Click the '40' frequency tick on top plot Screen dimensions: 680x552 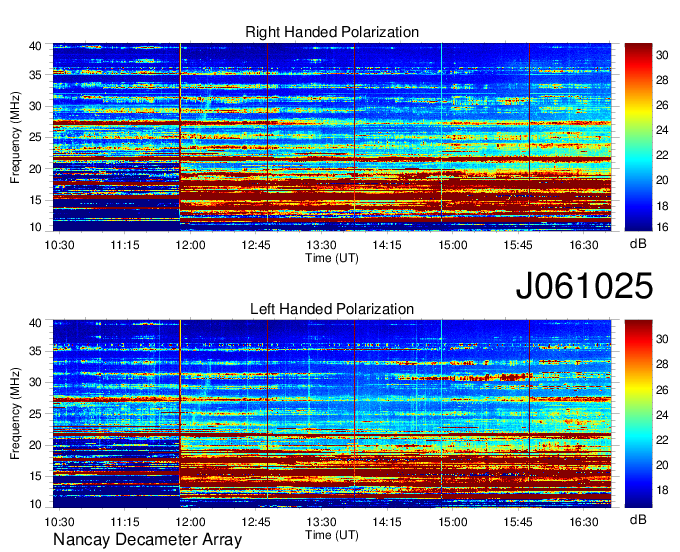35,46
